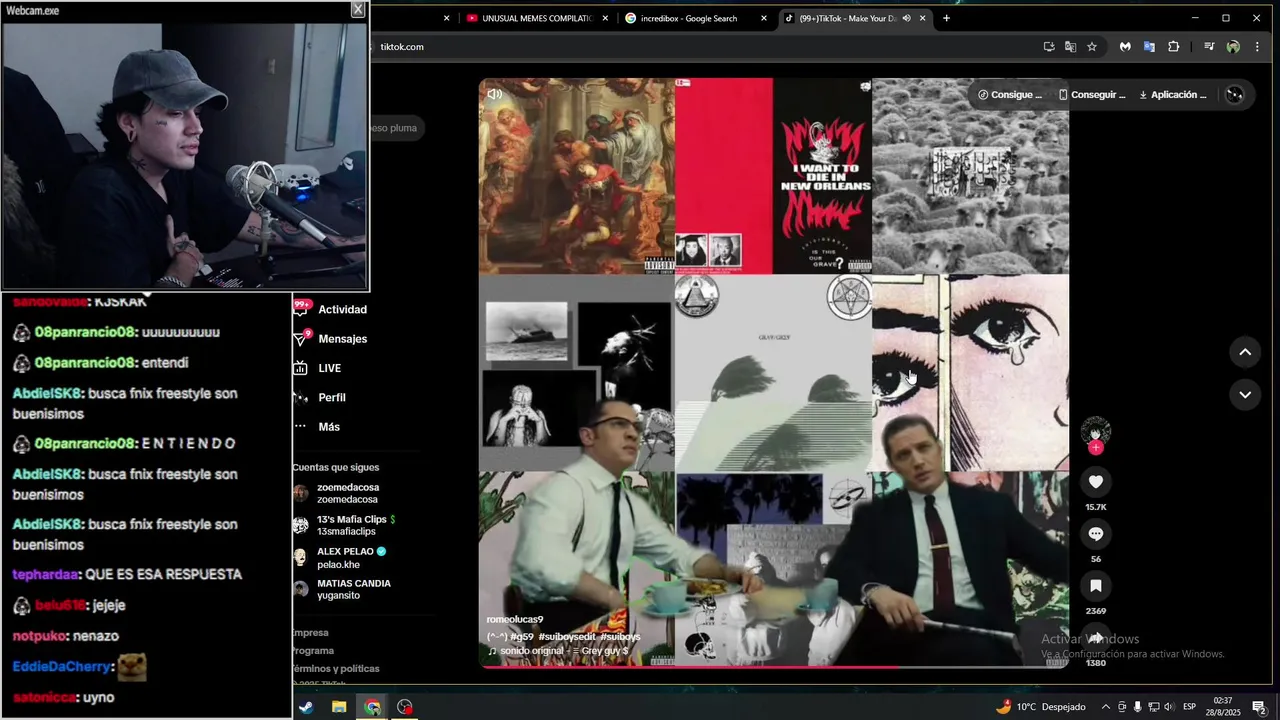Open the creator avatar beside the video
Image resolution: width=1280 pixels, height=720 pixels.
coord(1096,431)
